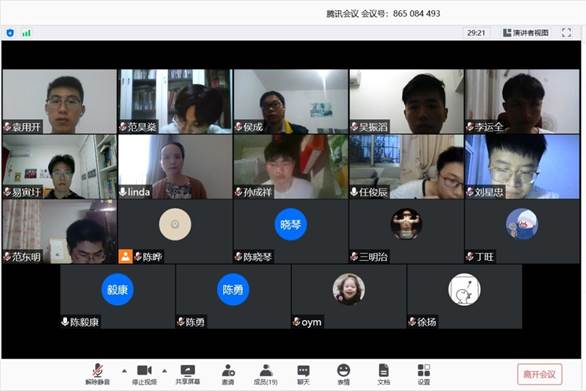The height and width of the screenshot is (391, 586).
Task: Open the emoji reactions (表情) icon
Action: click(x=343, y=374)
